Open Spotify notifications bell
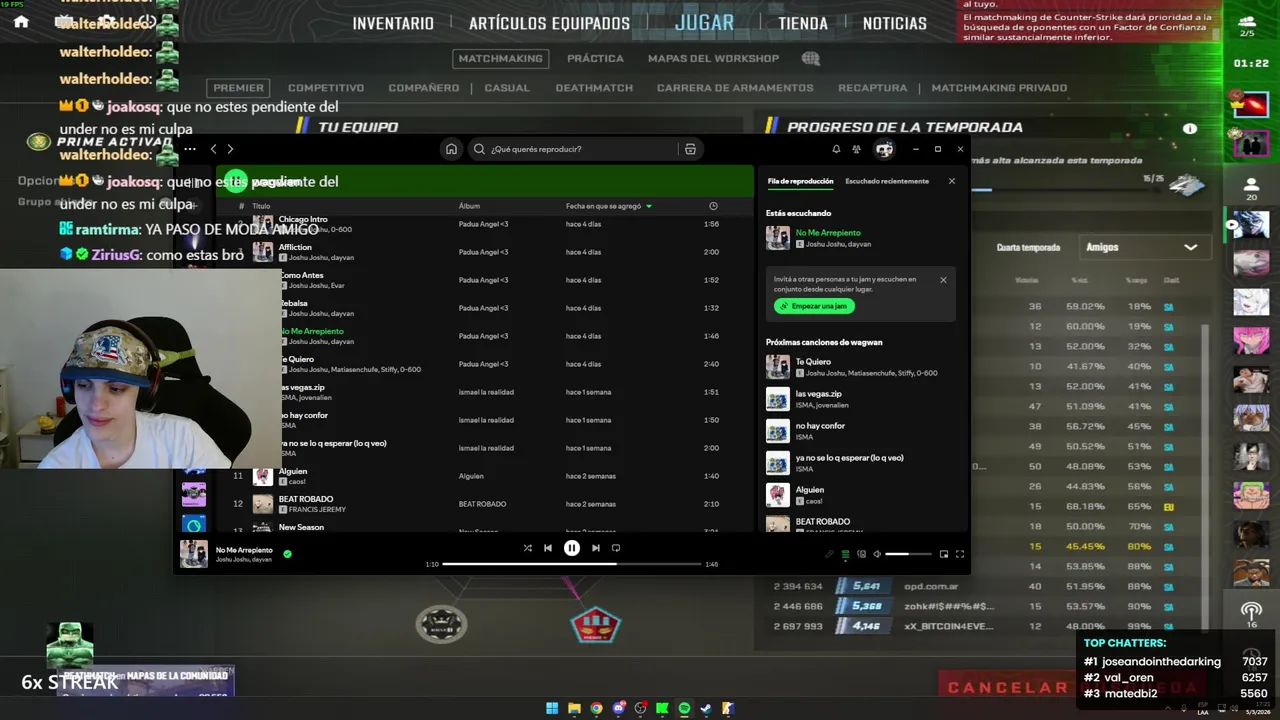The width and height of the screenshot is (1280, 720). pyautogui.click(x=836, y=149)
